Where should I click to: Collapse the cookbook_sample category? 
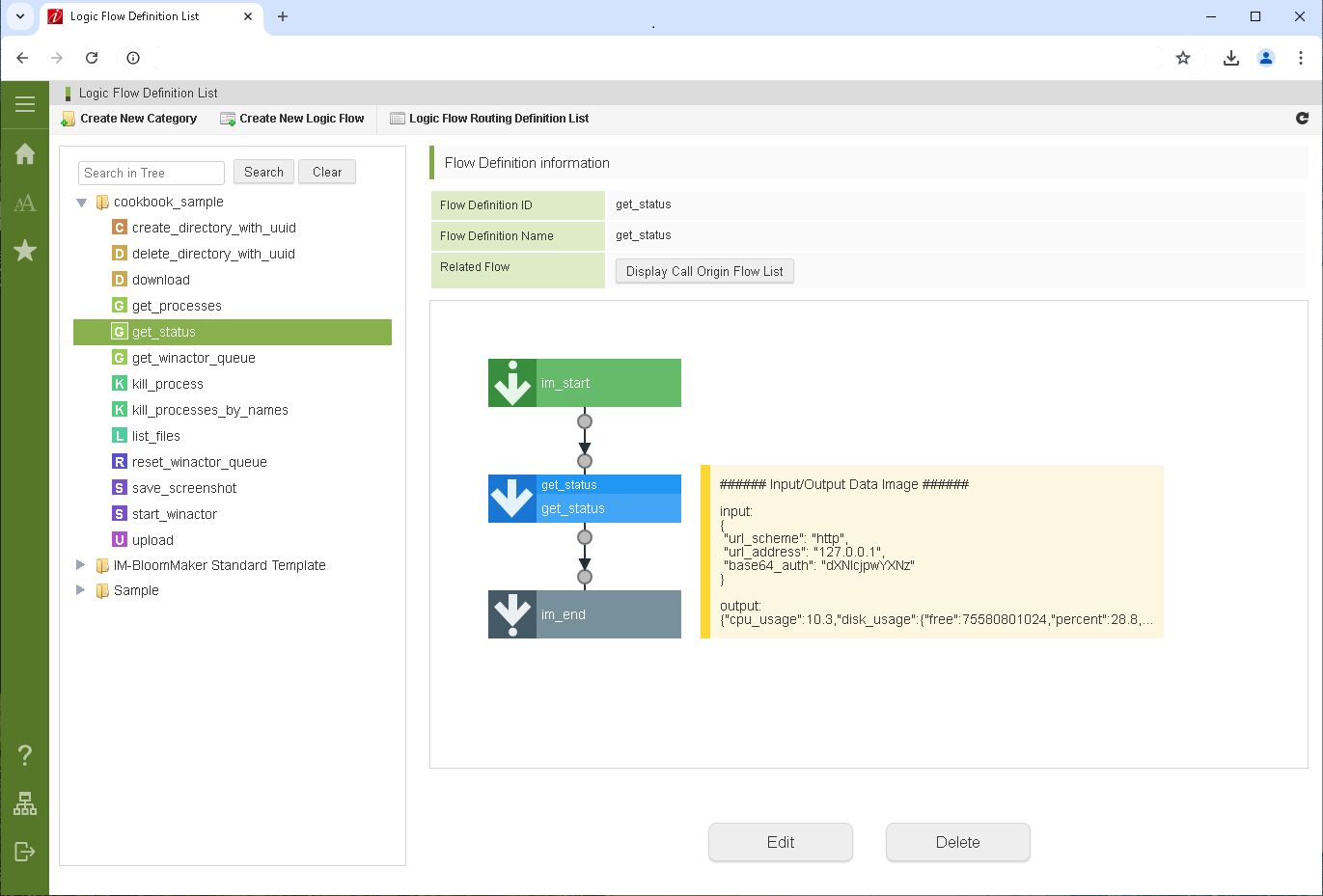tap(82, 203)
